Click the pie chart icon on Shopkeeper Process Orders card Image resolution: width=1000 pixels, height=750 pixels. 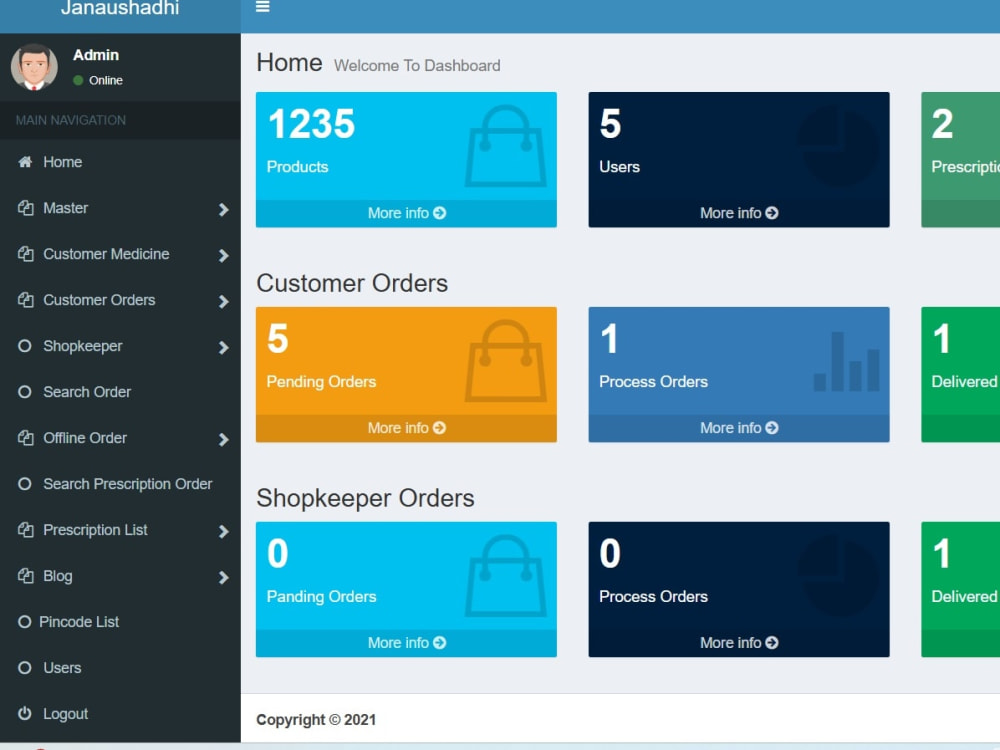838,576
